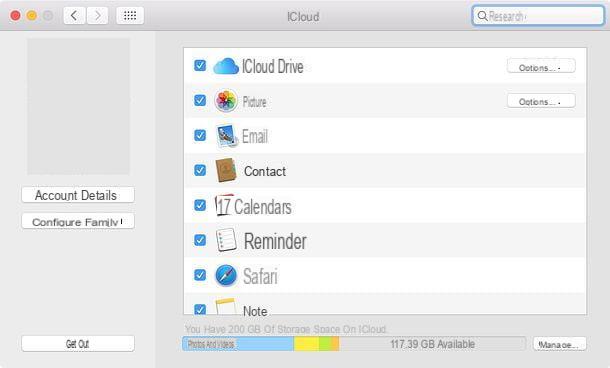Click the Calendar icon showing 17
This screenshot has height=368, width=610.
tap(224, 205)
